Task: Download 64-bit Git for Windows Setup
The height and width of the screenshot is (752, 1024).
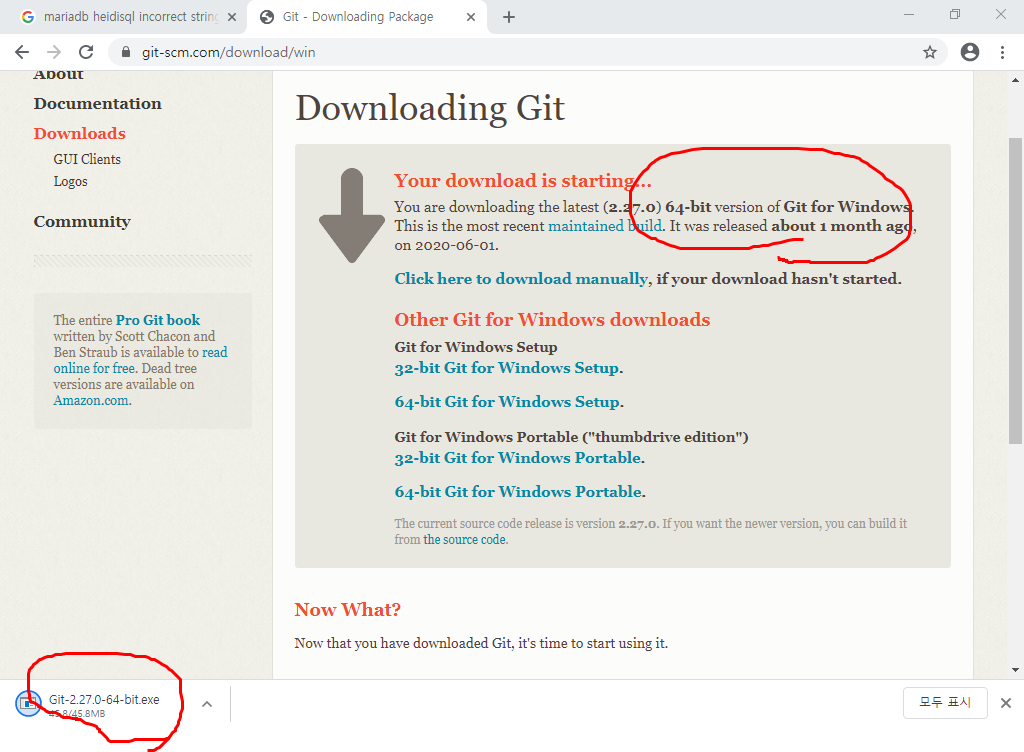Action: point(507,402)
